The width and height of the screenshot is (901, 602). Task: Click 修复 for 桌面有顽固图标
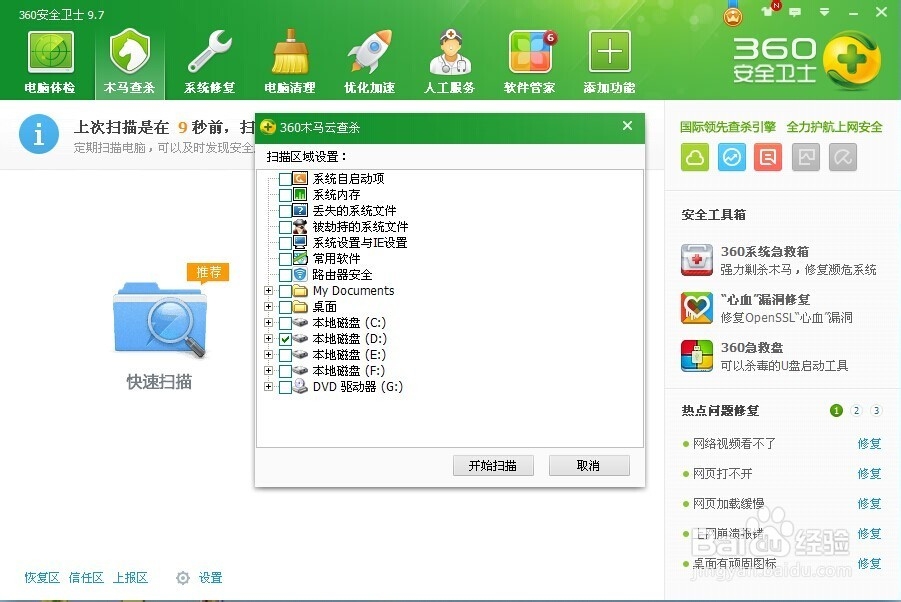[869, 564]
